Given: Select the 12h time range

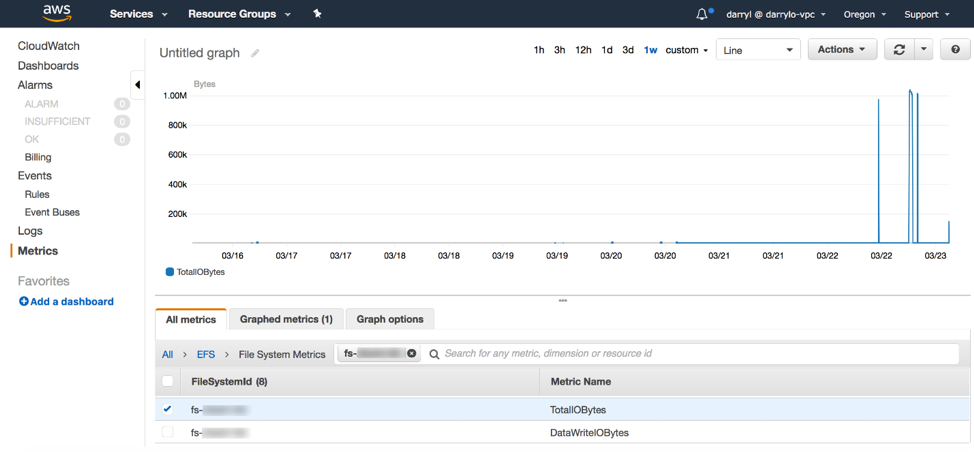Looking at the screenshot, I should (583, 50).
